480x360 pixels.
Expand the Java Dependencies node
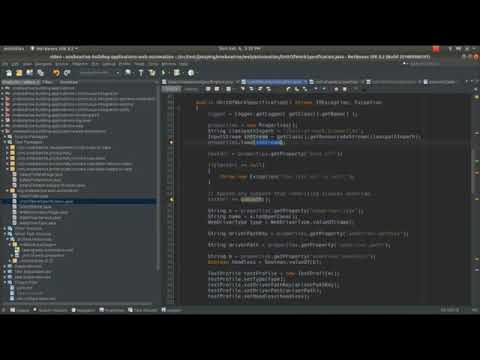(x=6, y=277)
